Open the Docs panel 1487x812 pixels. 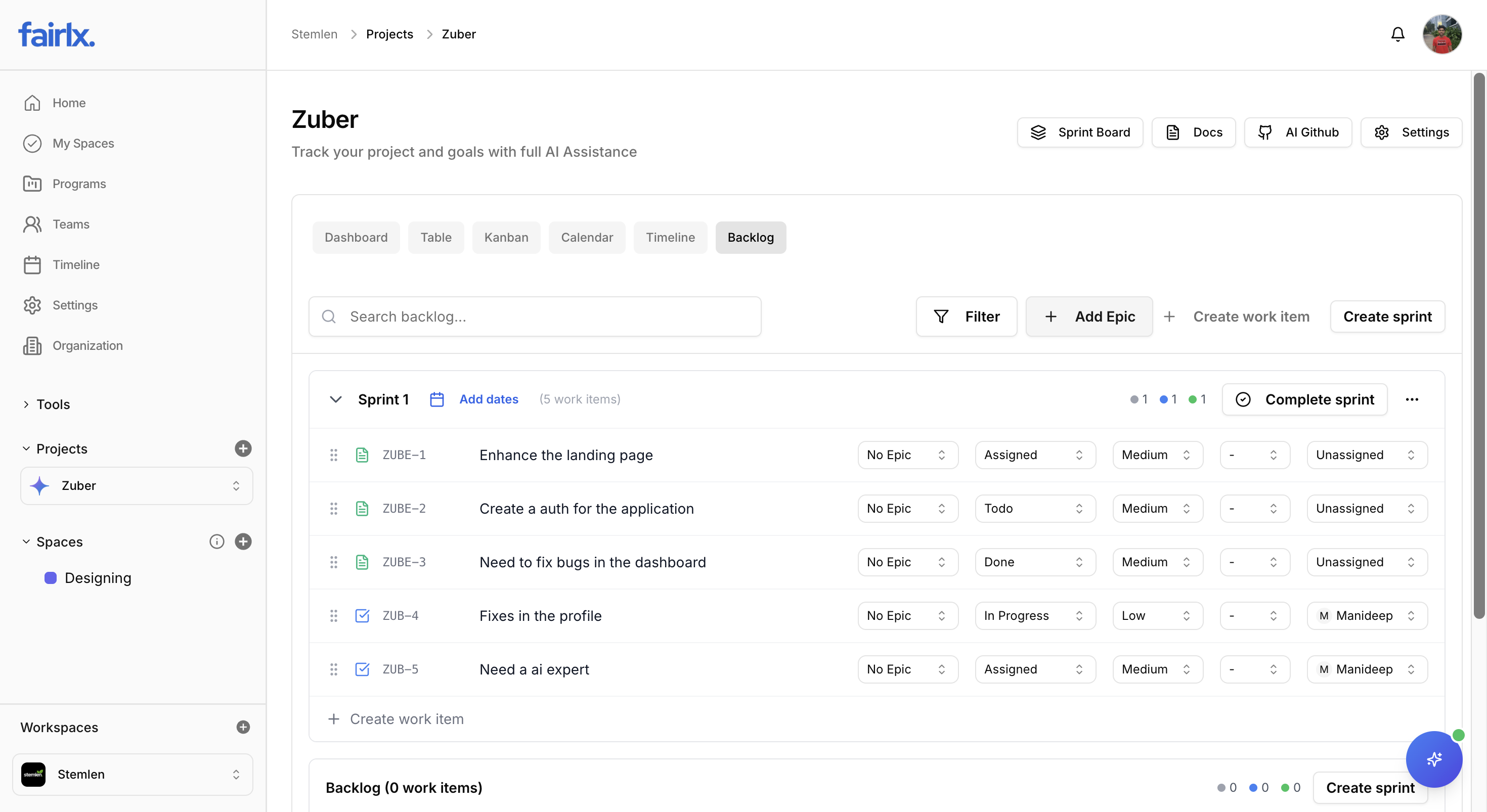pos(1193,132)
